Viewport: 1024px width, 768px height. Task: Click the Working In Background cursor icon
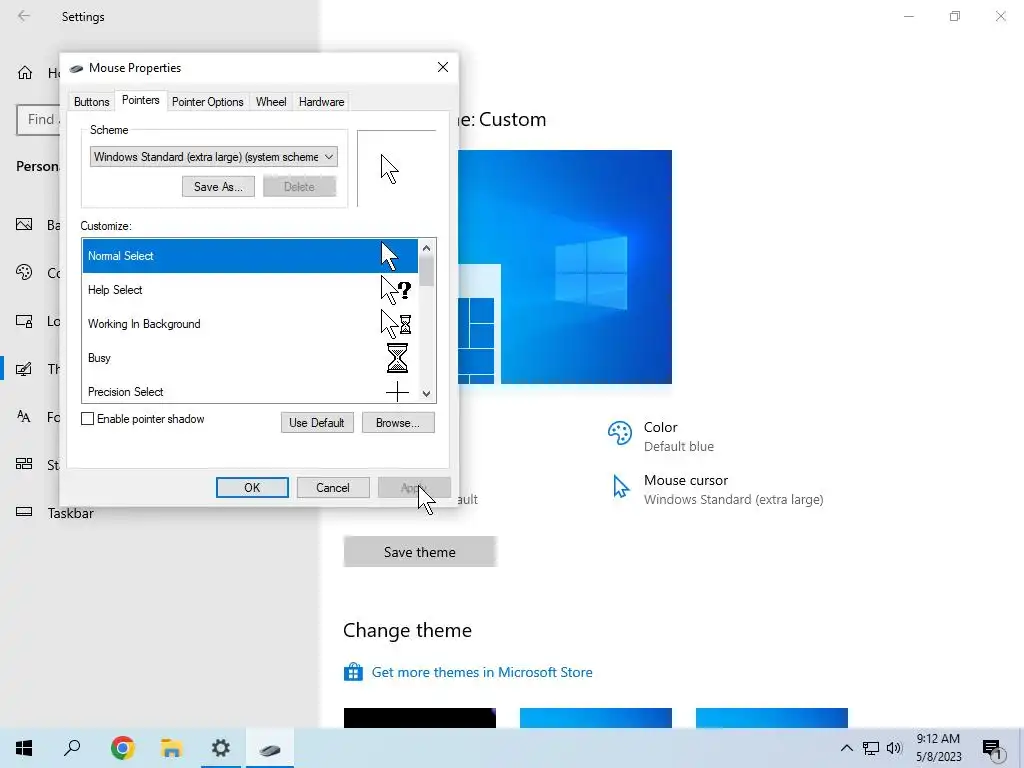point(396,324)
